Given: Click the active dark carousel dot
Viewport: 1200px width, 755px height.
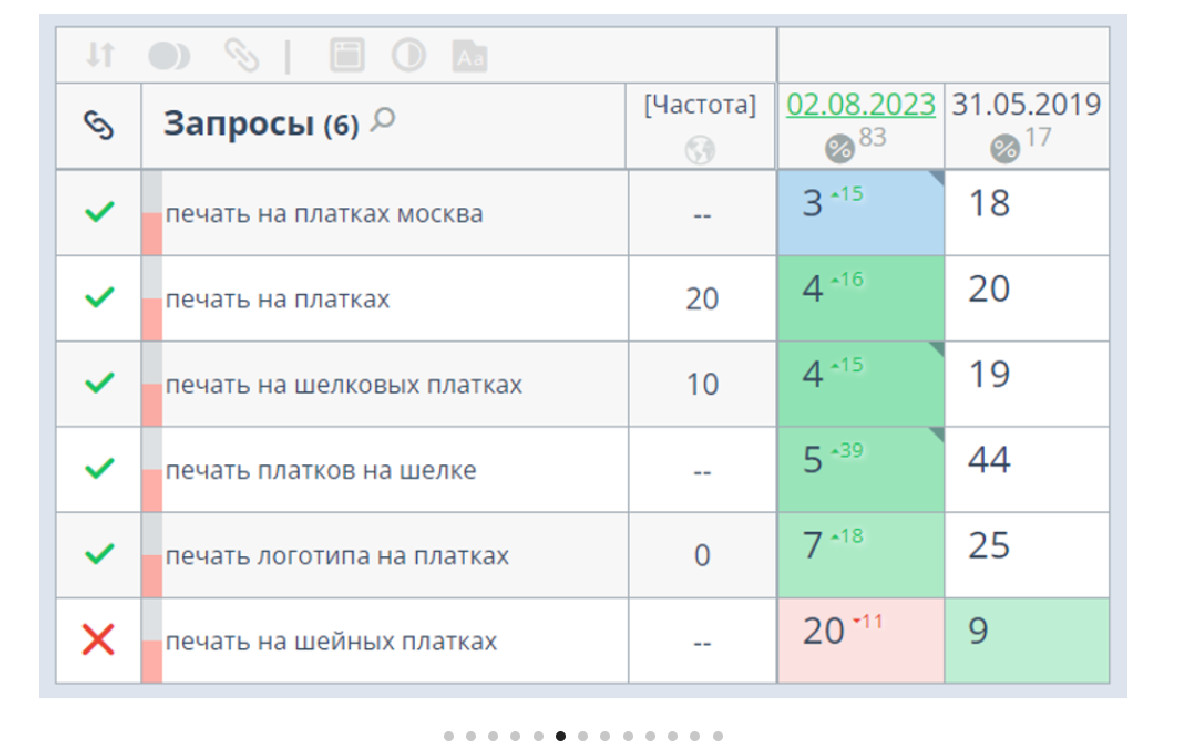Looking at the screenshot, I should pos(561,736).
